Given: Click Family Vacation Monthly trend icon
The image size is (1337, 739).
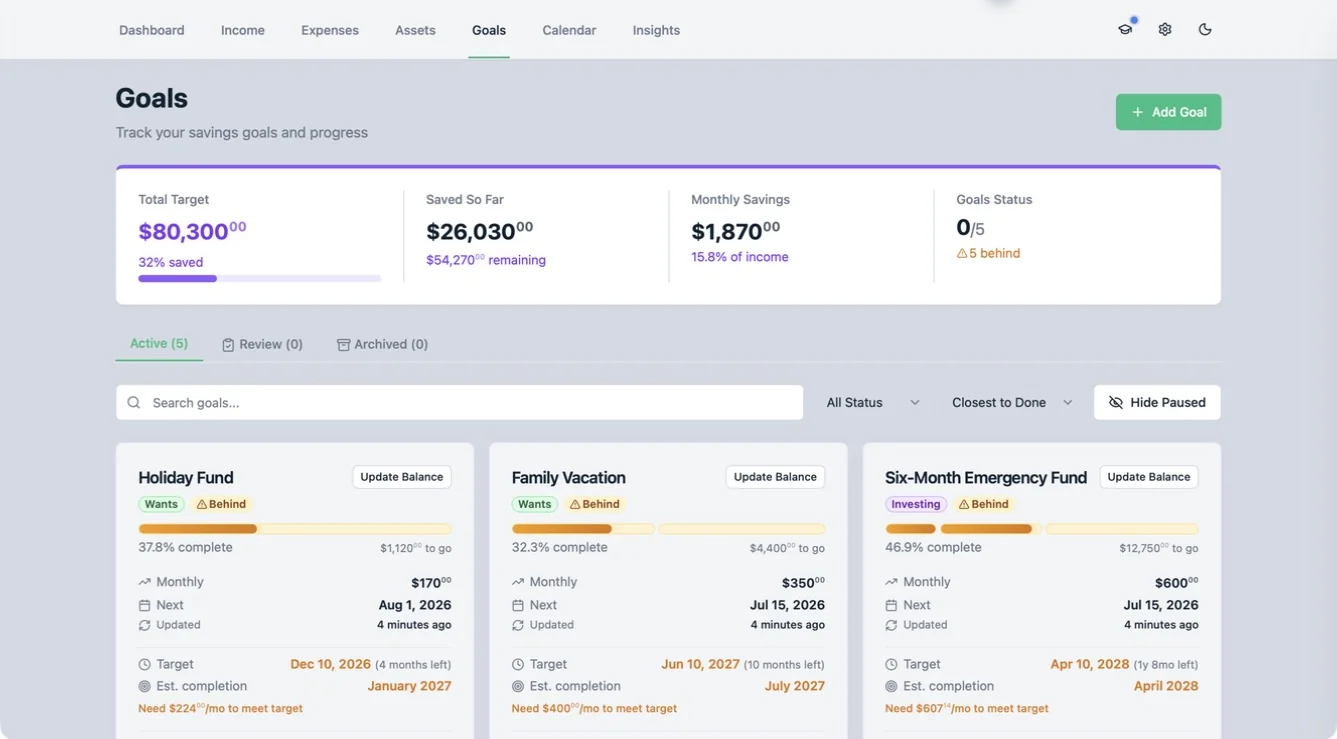Looking at the screenshot, I should pyautogui.click(x=518, y=582).
